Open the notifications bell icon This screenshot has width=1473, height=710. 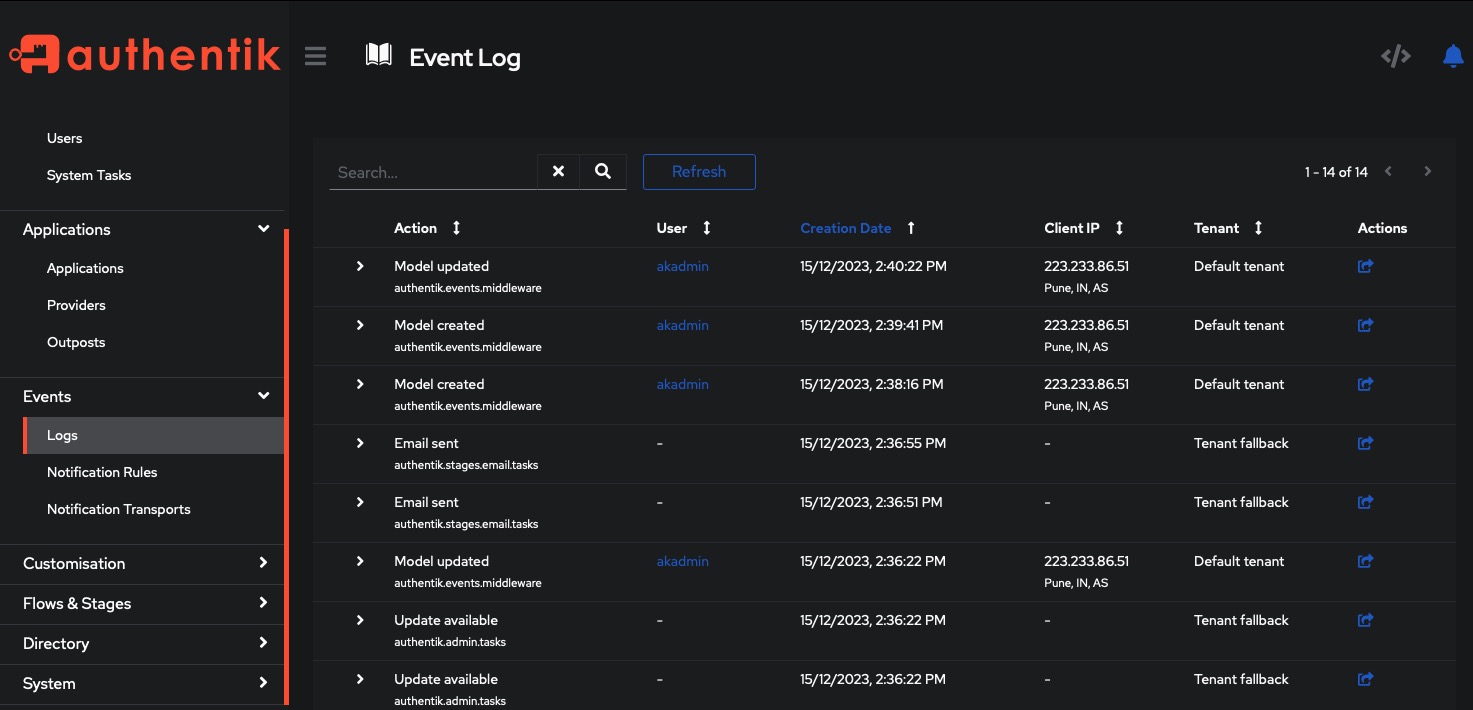1452,56
